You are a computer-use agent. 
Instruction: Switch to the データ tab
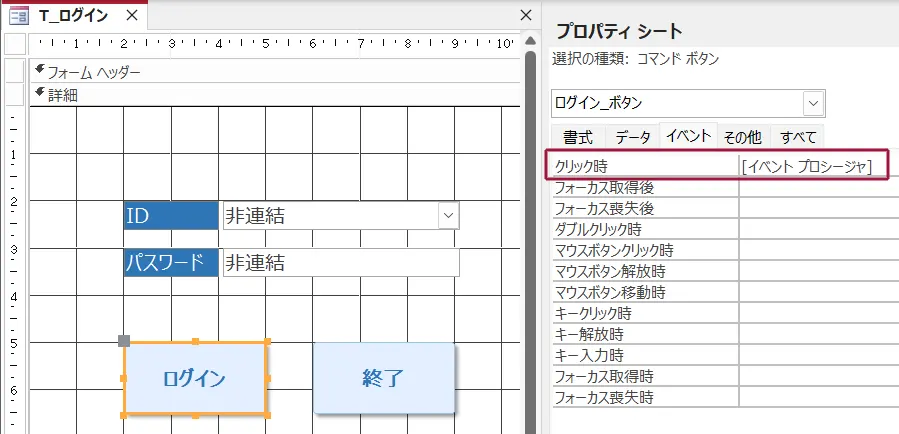point(632,137)
